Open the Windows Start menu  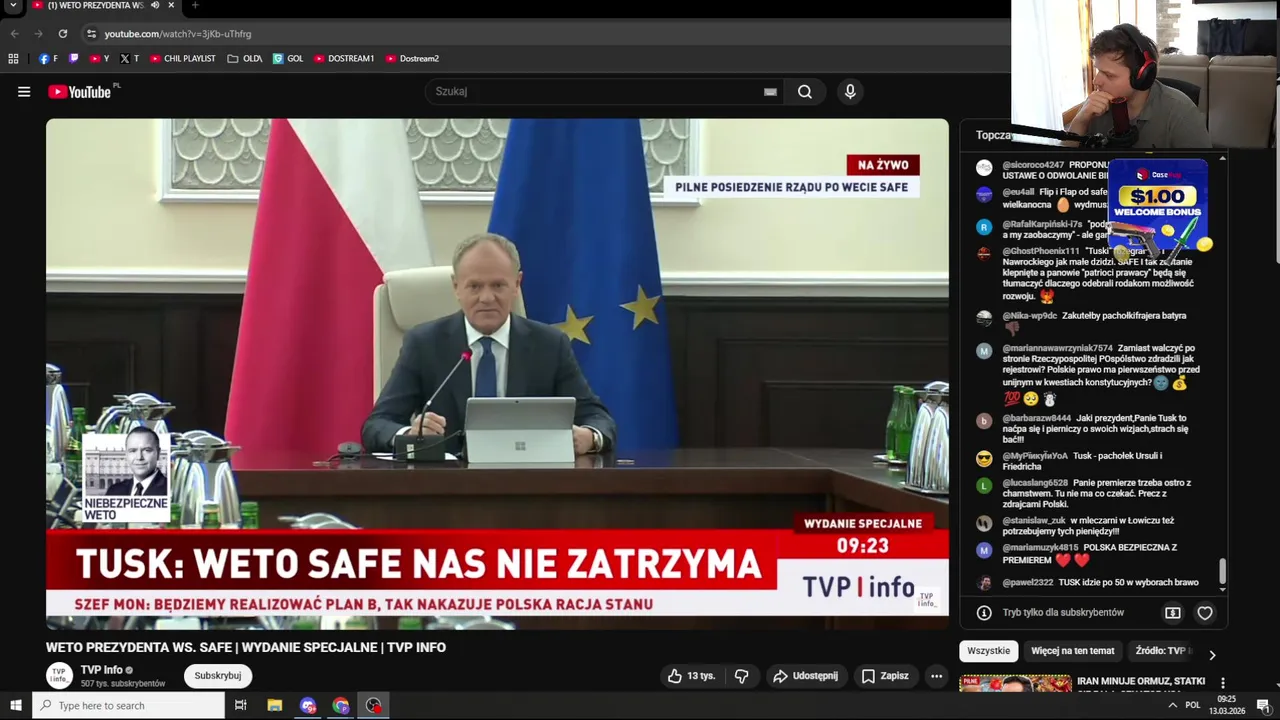tap(15, 706)
